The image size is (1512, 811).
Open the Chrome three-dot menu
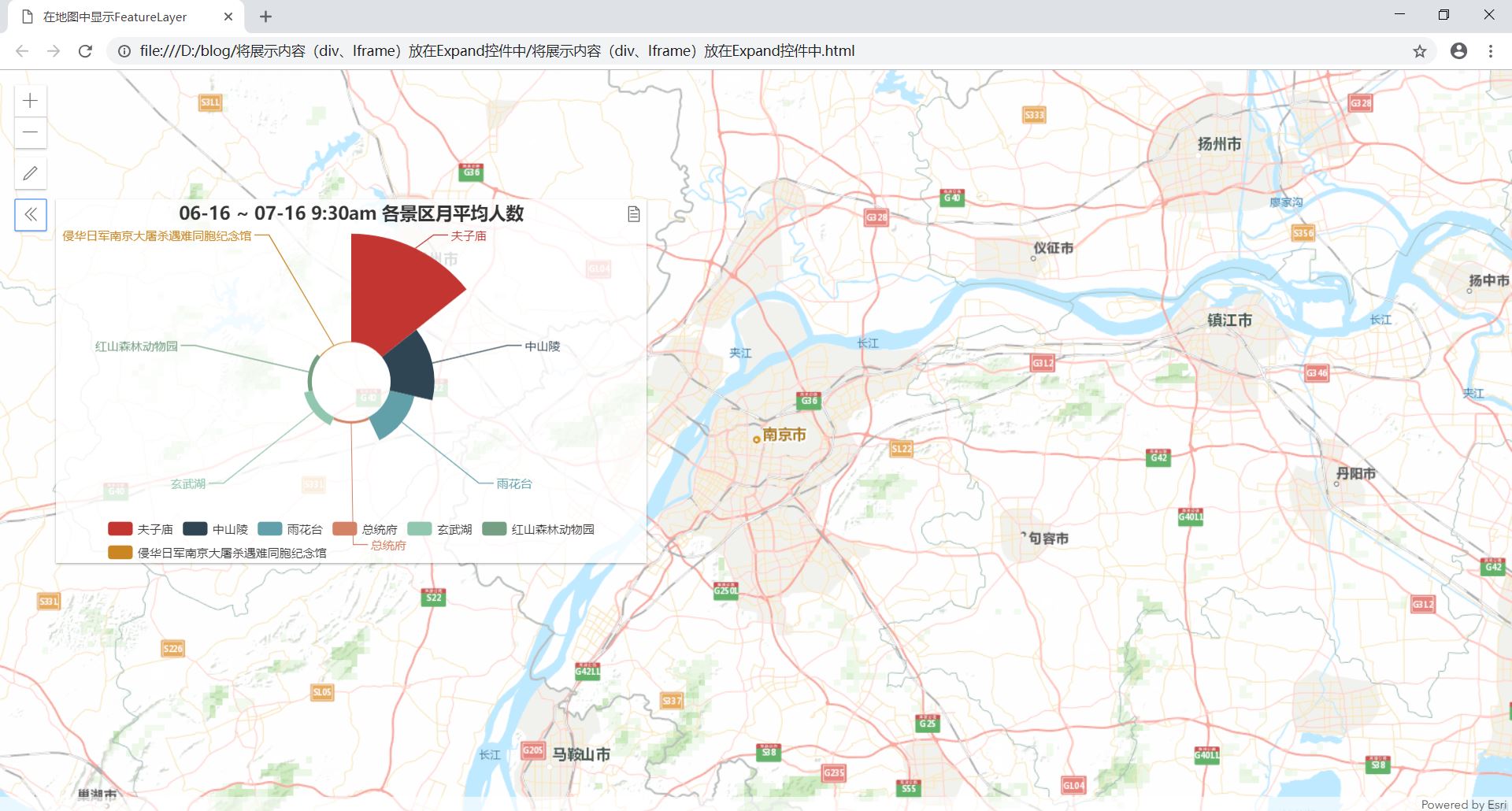(1490, 51)
